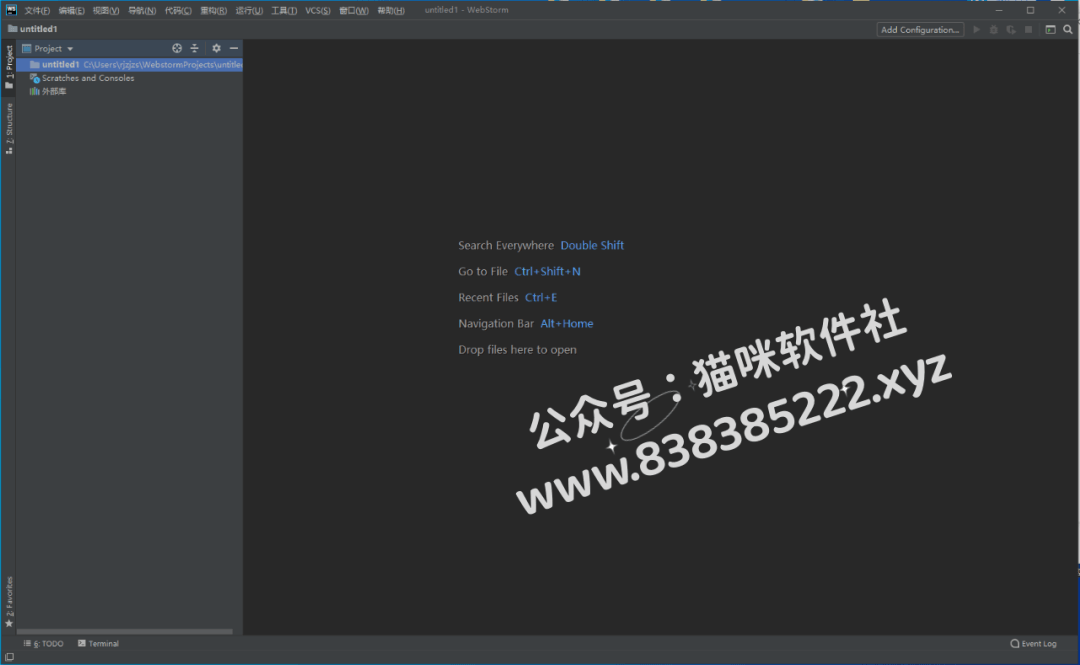The image size is (1080, 665).
Task: Click the Double Shift shortcut hint
Action: [592, 245]
